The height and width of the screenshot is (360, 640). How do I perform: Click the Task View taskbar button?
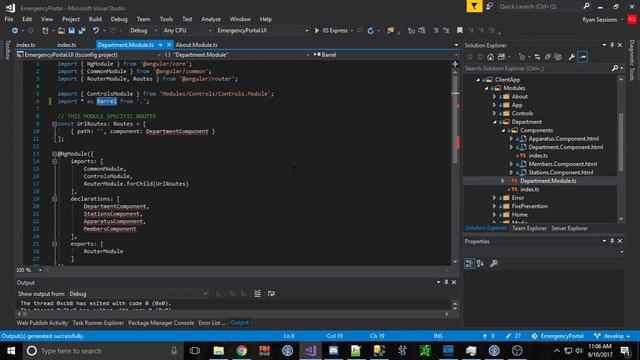click(195, 351)
